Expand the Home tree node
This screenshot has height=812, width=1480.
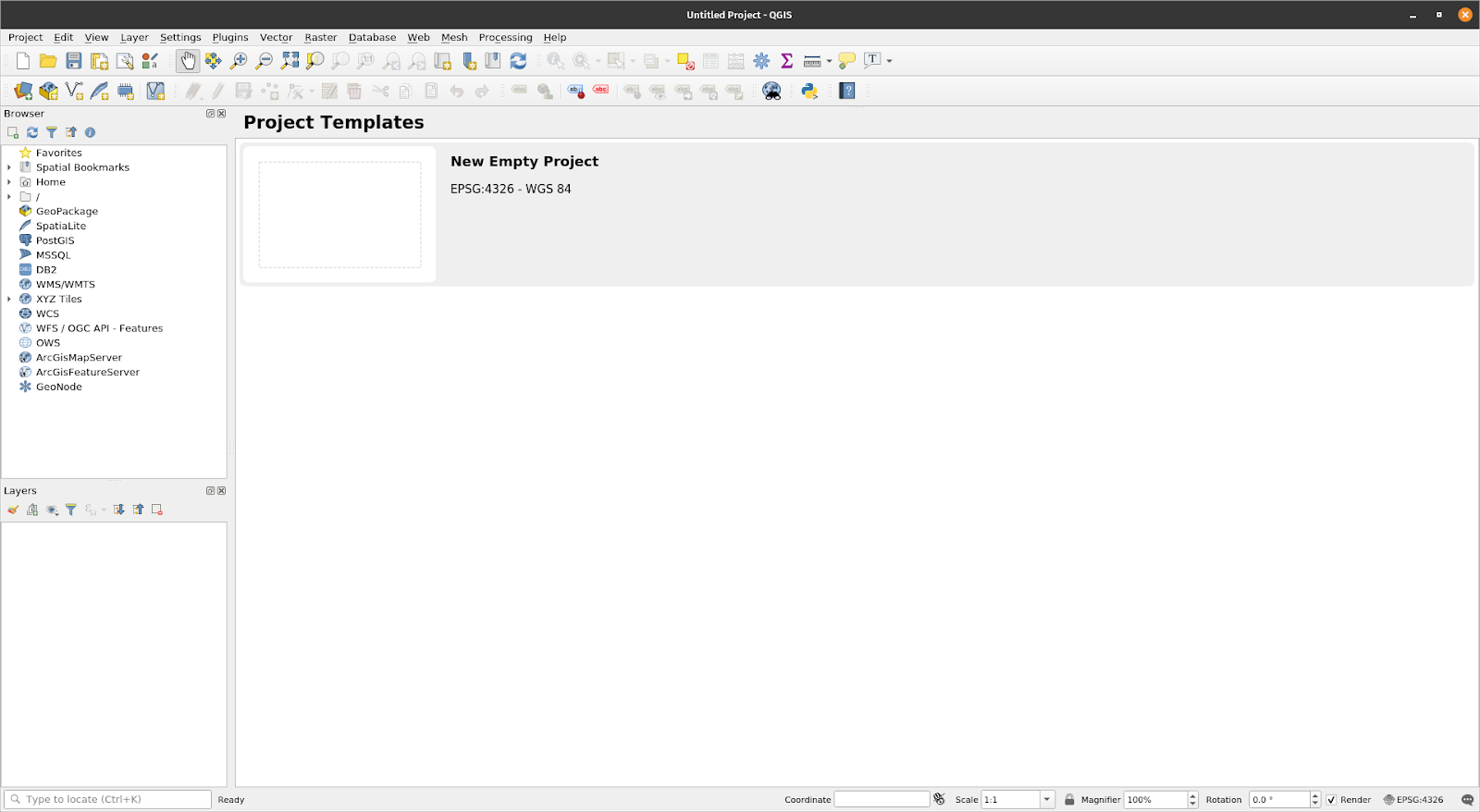point(9,182)
